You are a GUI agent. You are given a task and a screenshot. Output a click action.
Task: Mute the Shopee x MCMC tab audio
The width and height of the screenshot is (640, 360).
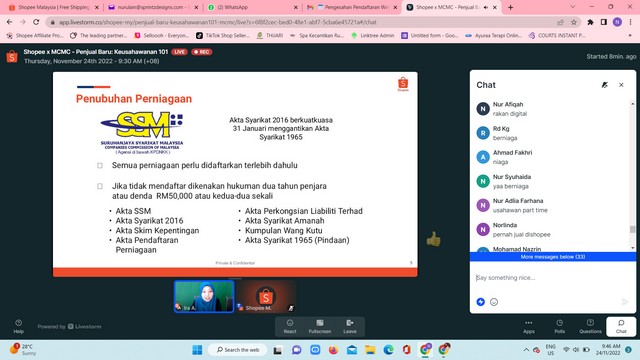tap(486, 7)
